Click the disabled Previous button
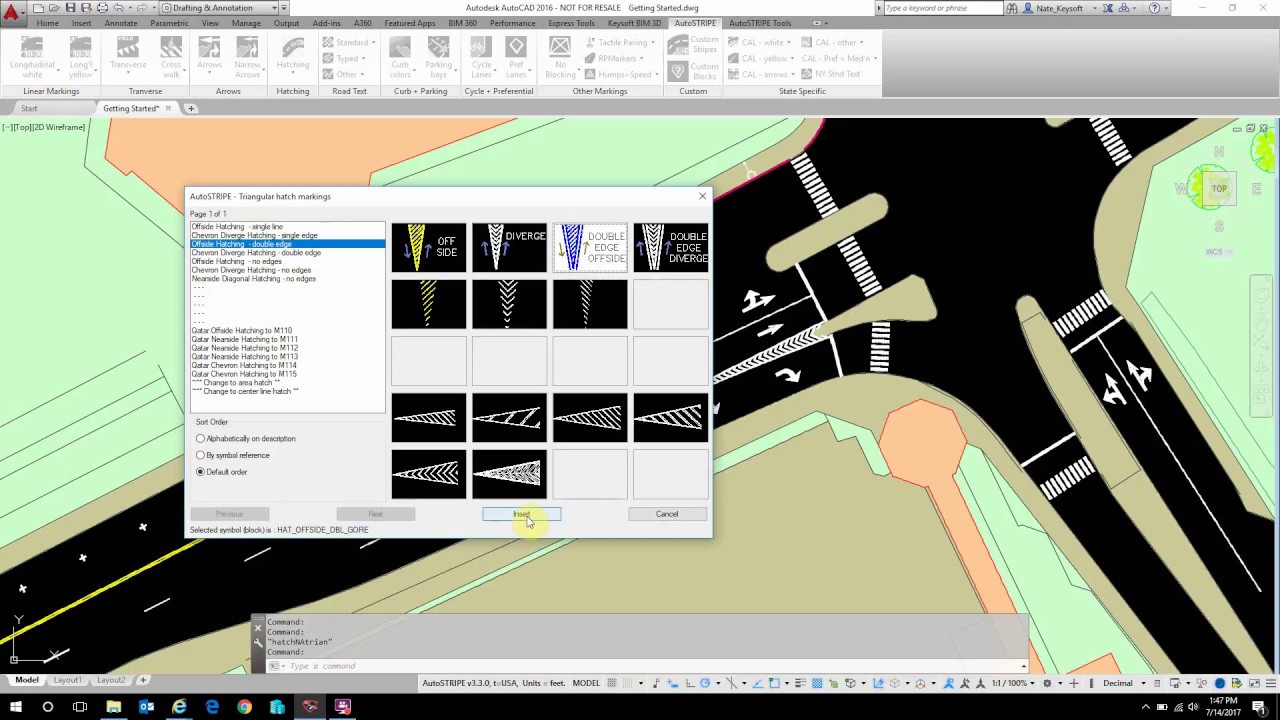The image size is (1280, 720). coord(229,514)
